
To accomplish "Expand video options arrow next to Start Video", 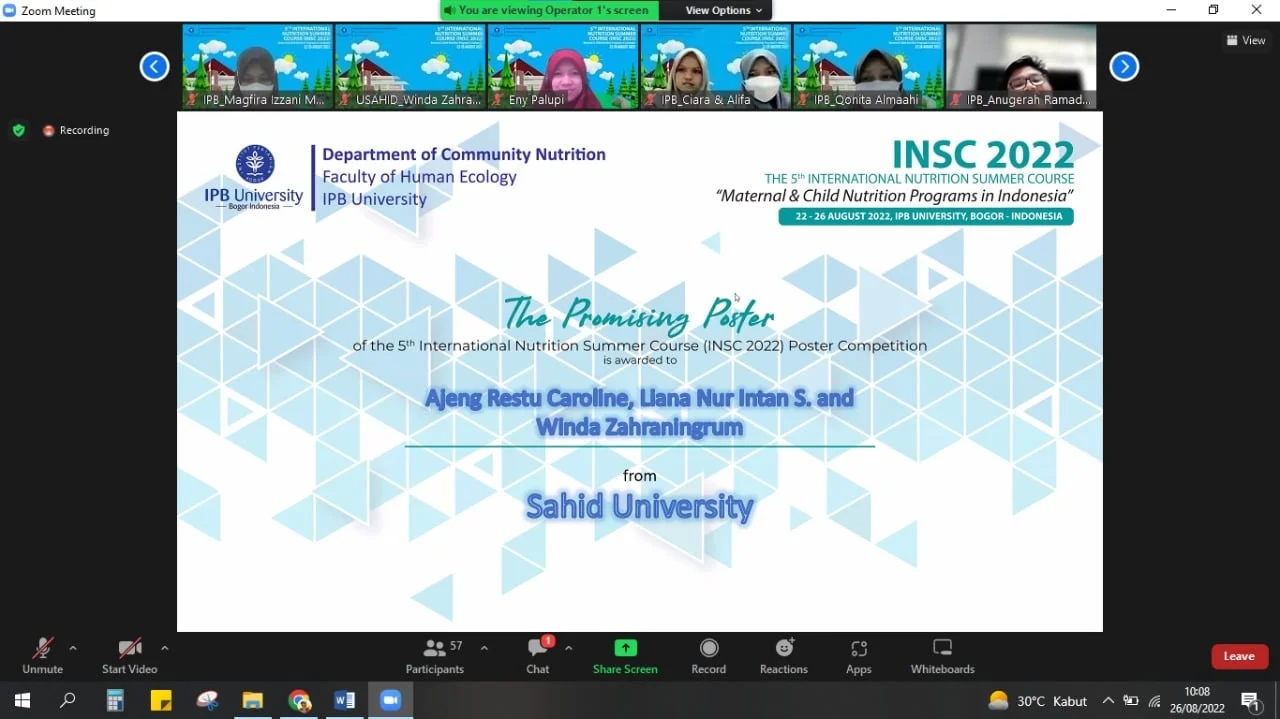I will pos(164,648).
